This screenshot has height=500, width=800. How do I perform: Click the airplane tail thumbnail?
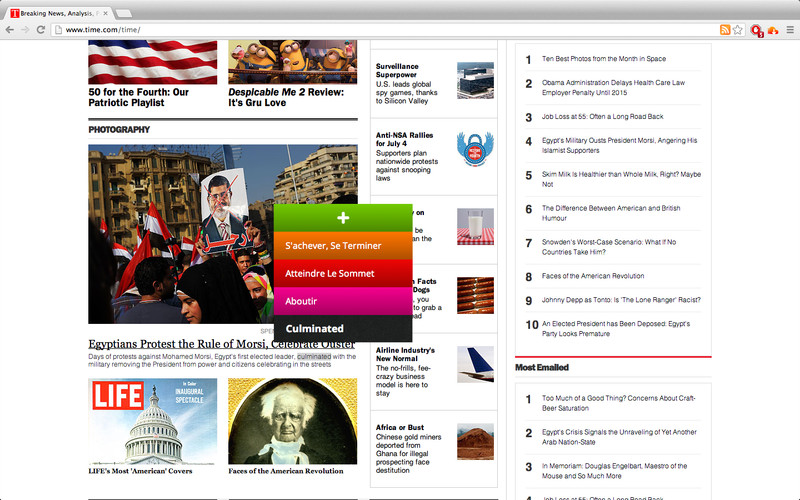click(x=475, y=364)
